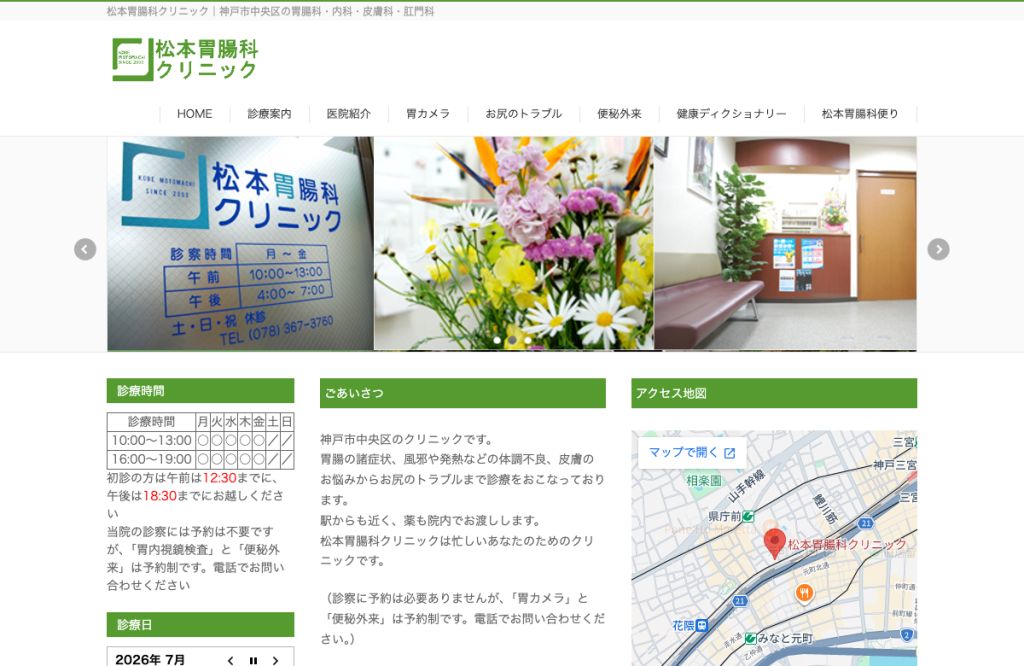Image resolution: width=1024 pixels, height=666 pixels.
Task: Open the HOME menu item
Action: coord(195,114)
